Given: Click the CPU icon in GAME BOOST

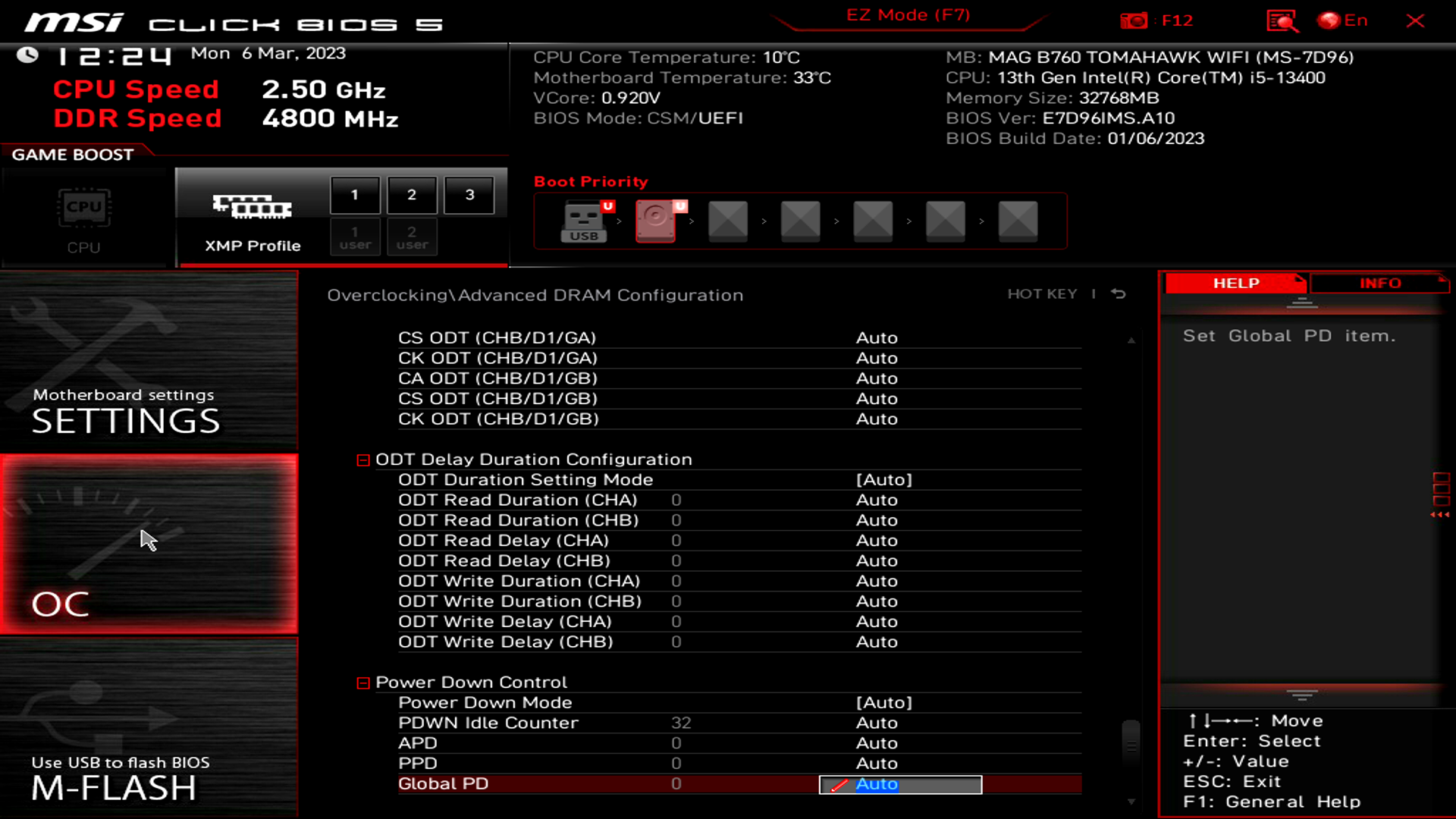Looking at the screenshot, I should 83,207.
